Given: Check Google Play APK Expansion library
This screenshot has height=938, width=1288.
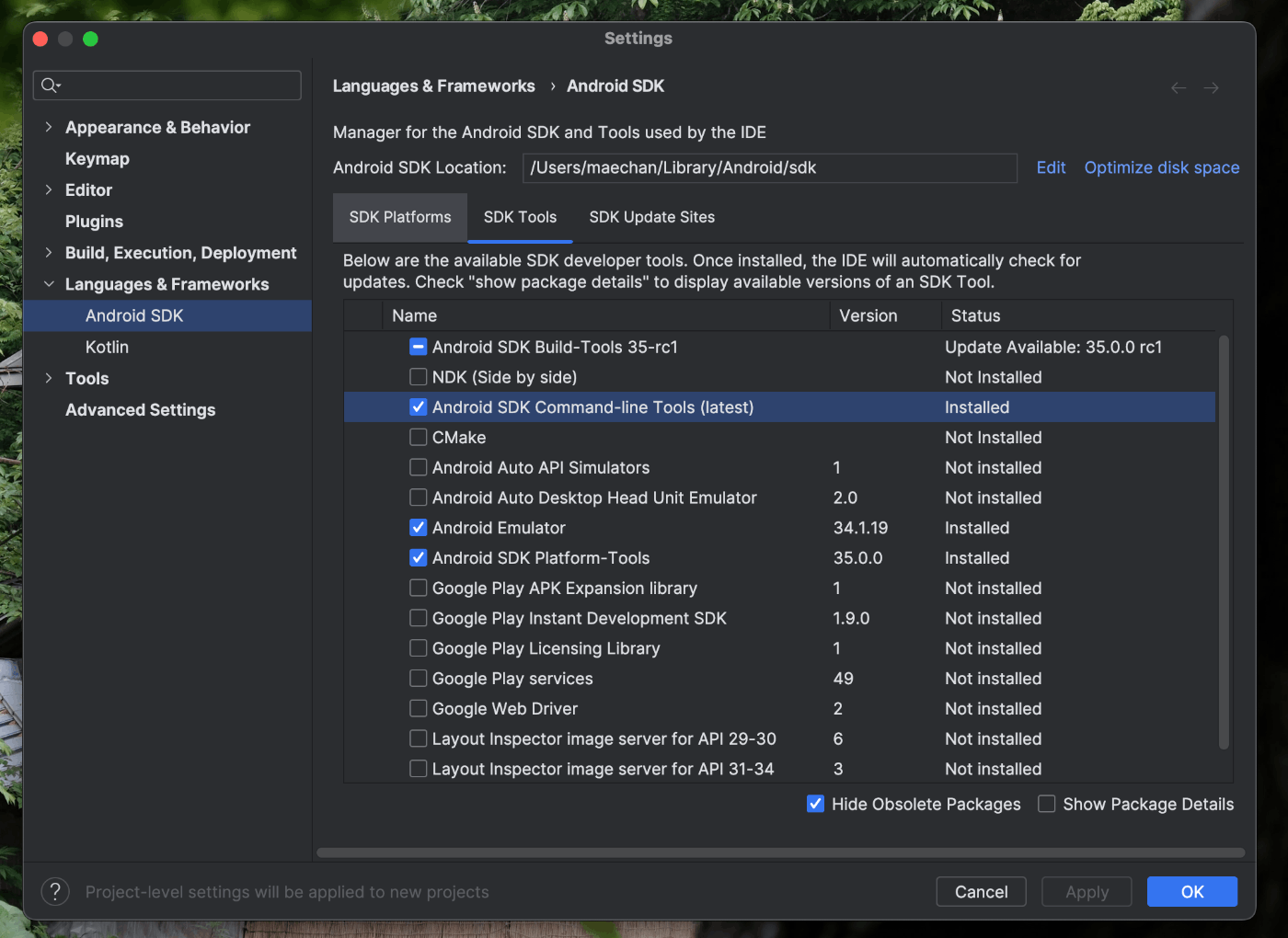Looking at the screenshot, I should click(x=418, y=588).
